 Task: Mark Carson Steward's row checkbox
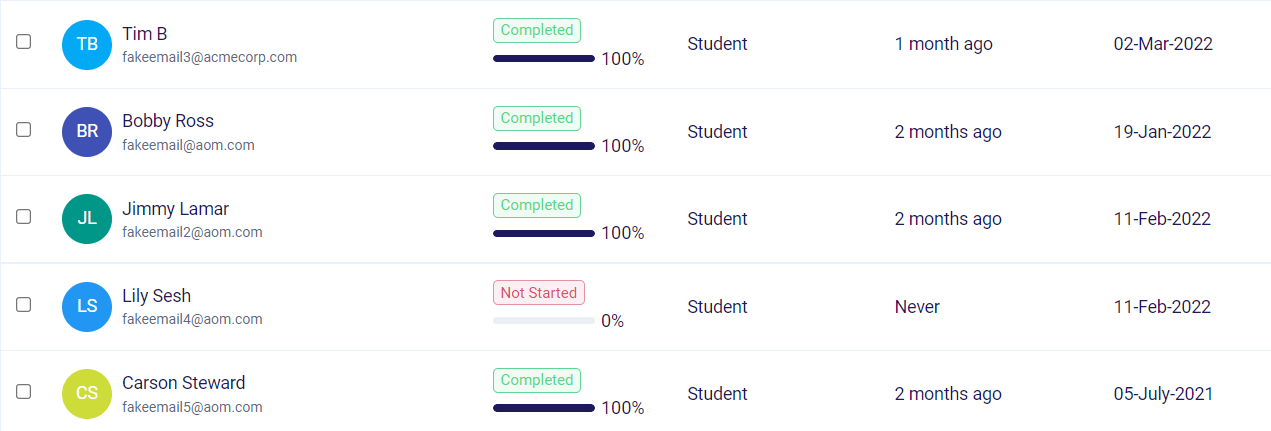[24, 391]
